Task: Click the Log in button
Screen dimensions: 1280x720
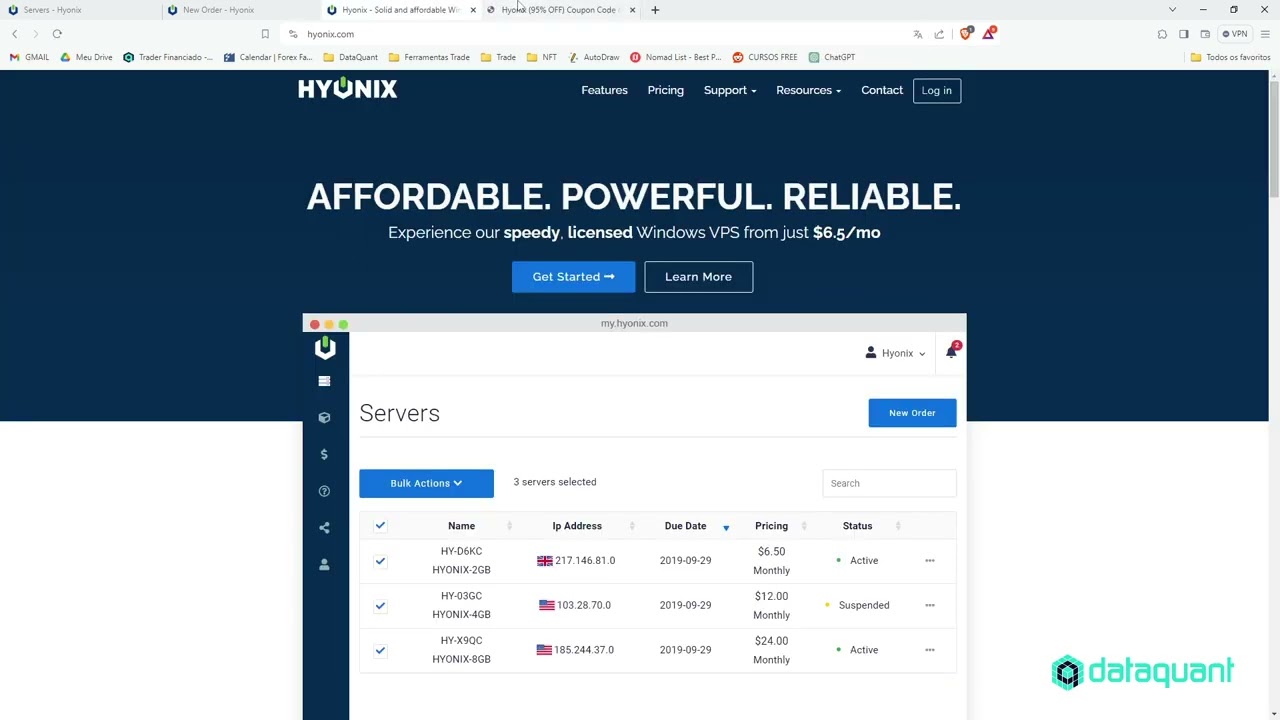Action: [x=937, y=90]
